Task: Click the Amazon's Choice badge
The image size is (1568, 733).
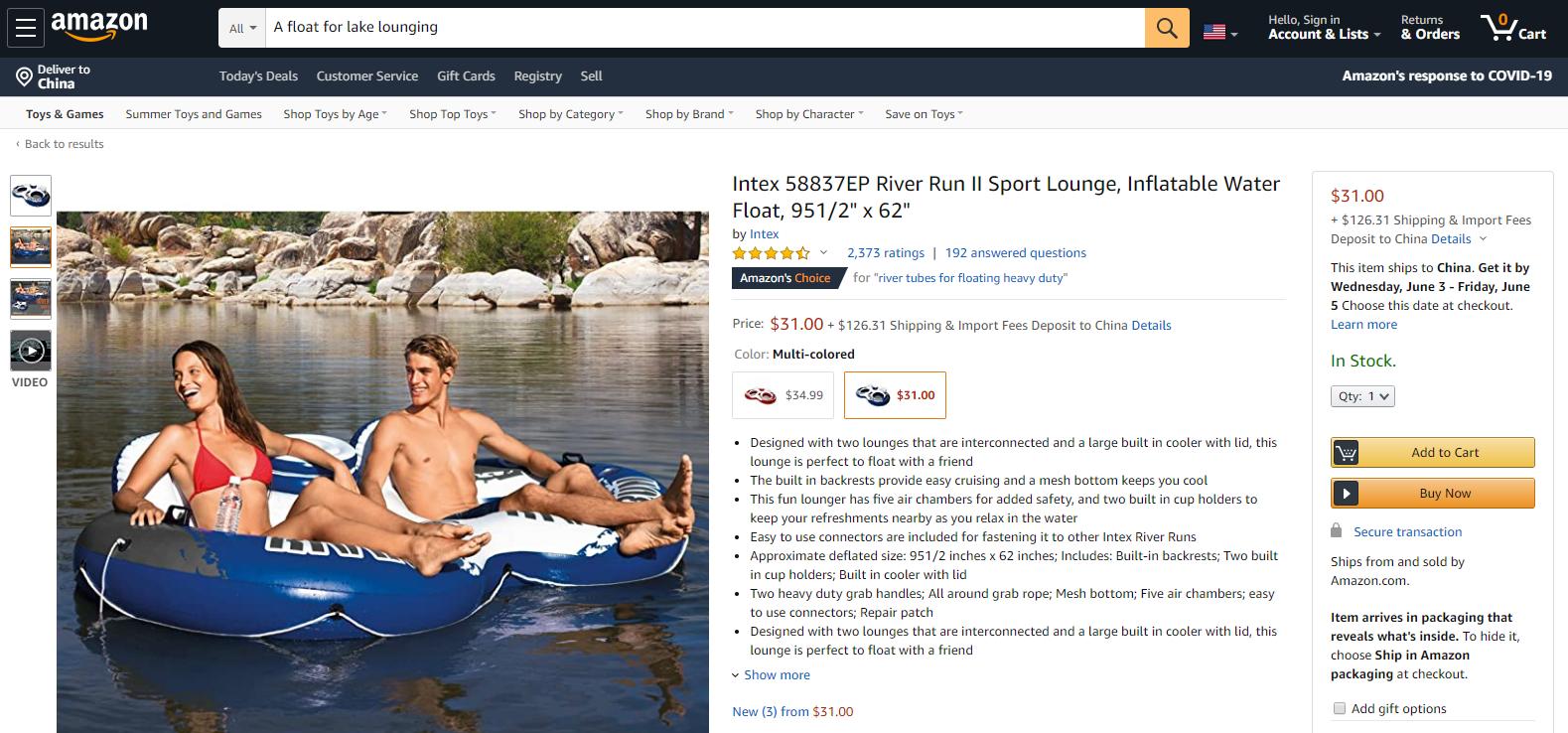Action: [784, 278]
